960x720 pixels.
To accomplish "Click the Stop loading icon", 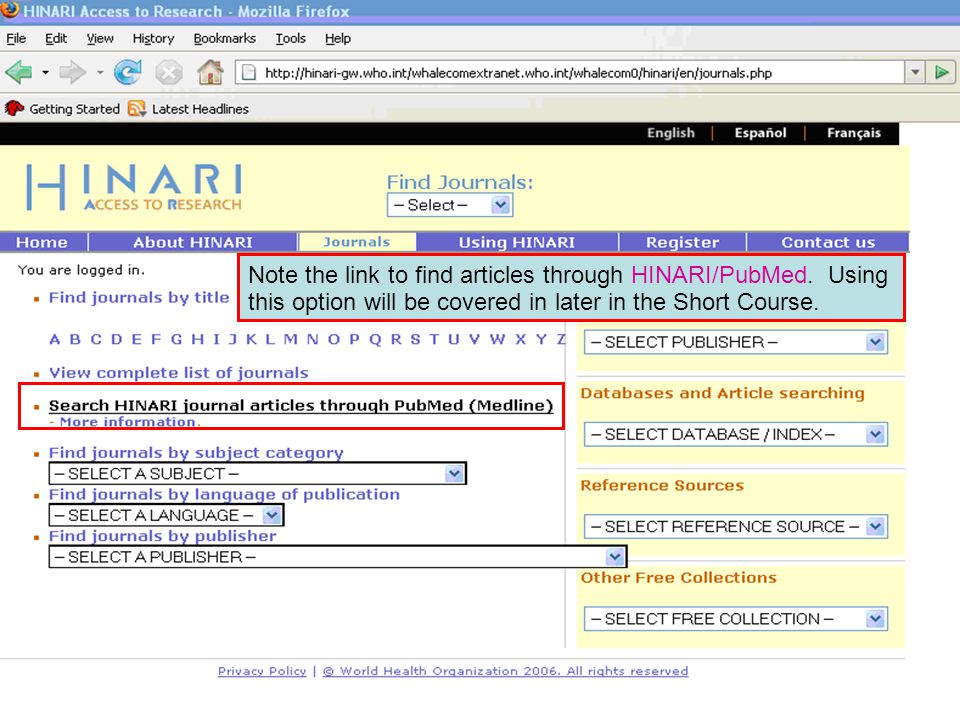I will (168, 73).
